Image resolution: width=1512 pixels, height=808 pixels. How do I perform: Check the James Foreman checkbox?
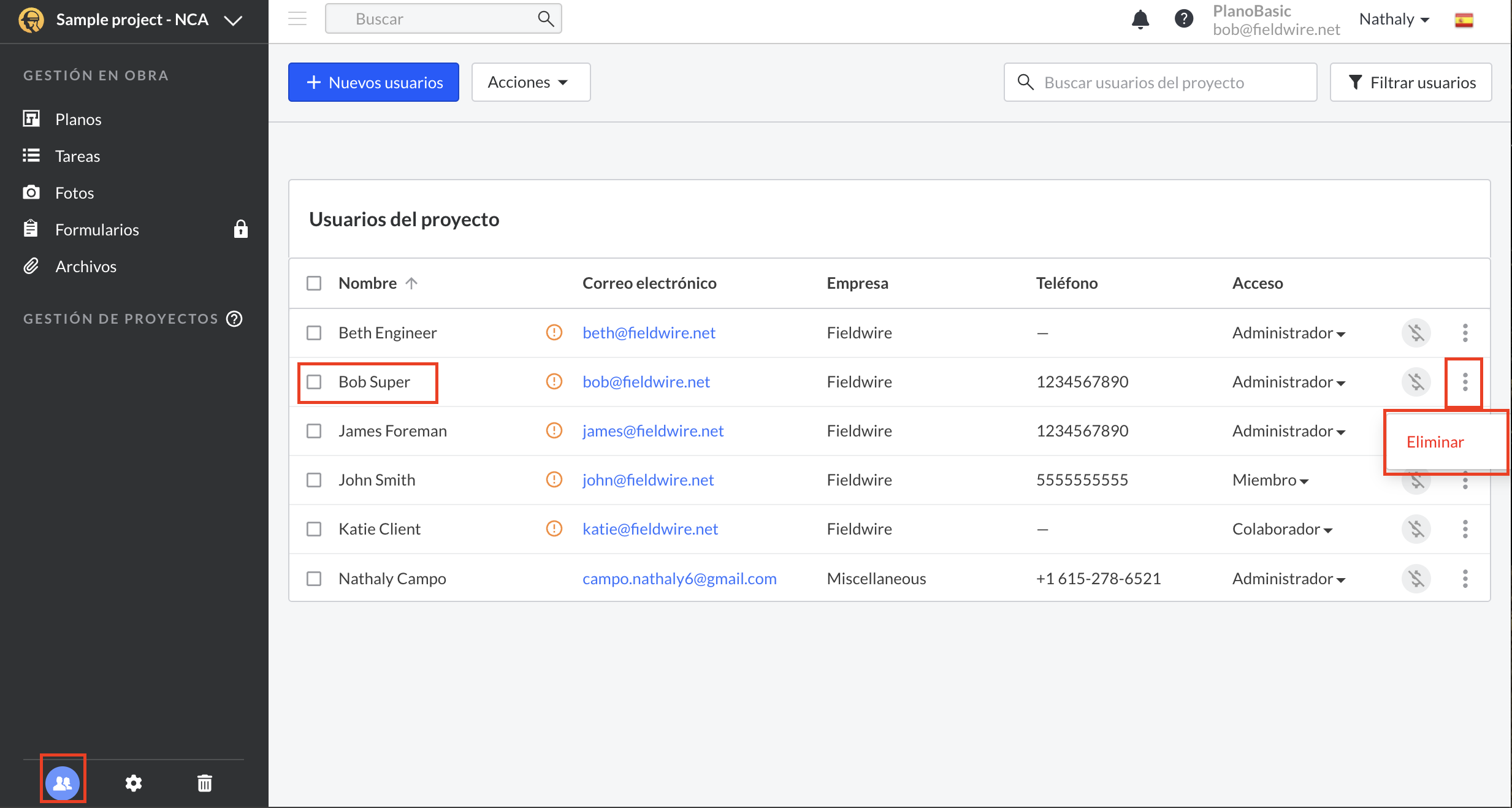314,431
